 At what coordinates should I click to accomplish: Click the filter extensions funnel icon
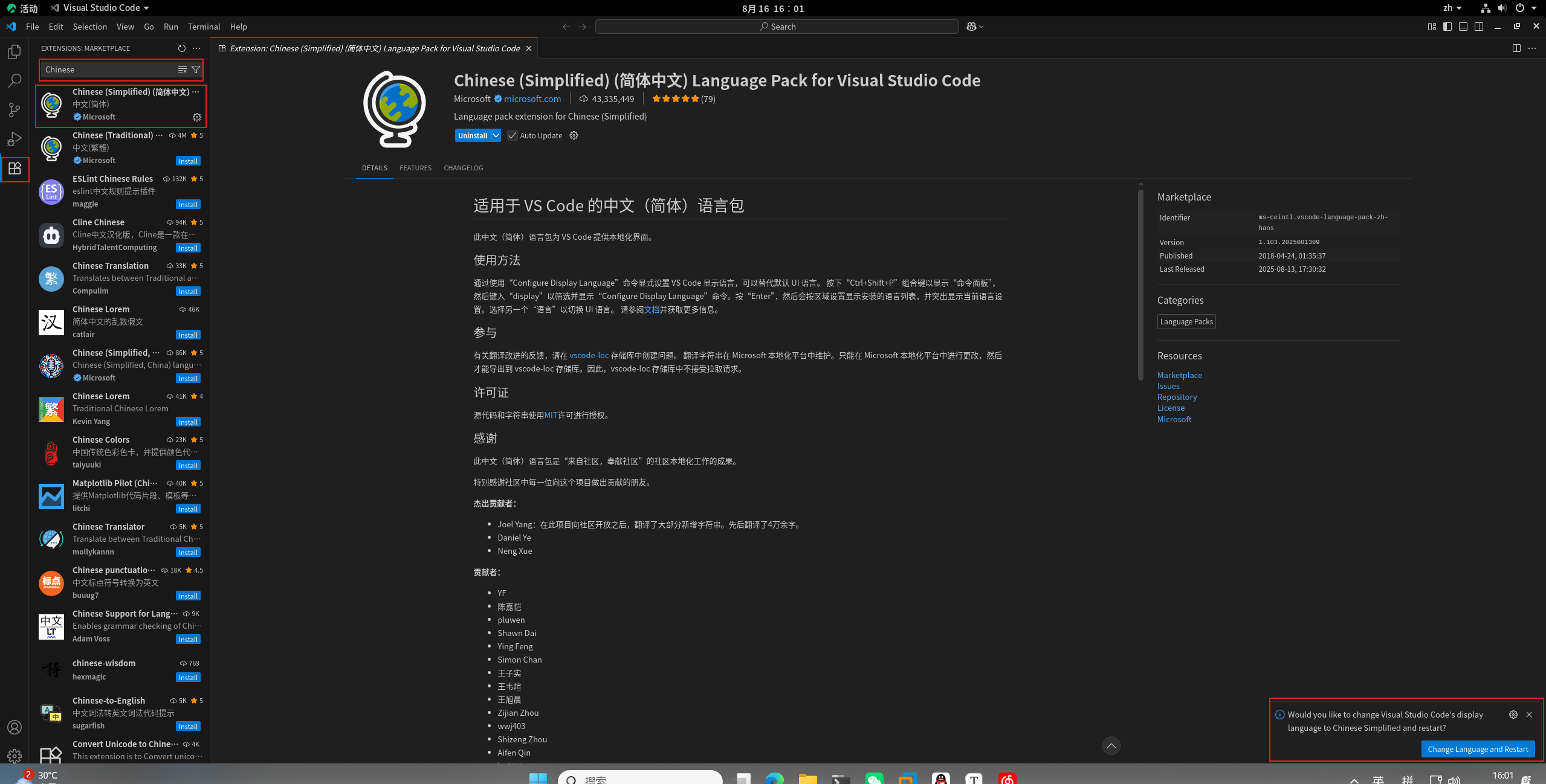[x=196, y=69]
